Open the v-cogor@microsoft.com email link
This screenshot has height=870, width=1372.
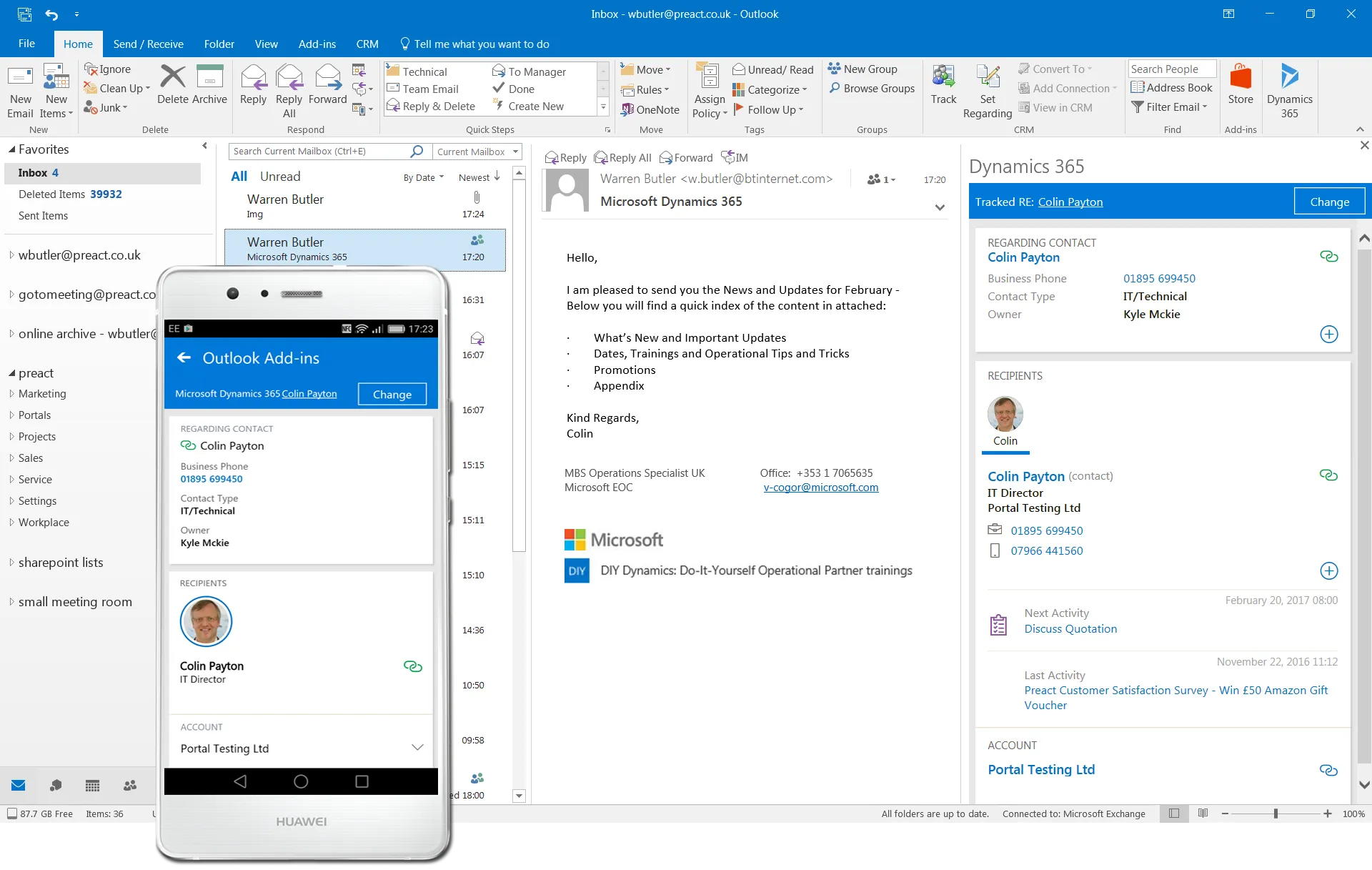[821, 488]
